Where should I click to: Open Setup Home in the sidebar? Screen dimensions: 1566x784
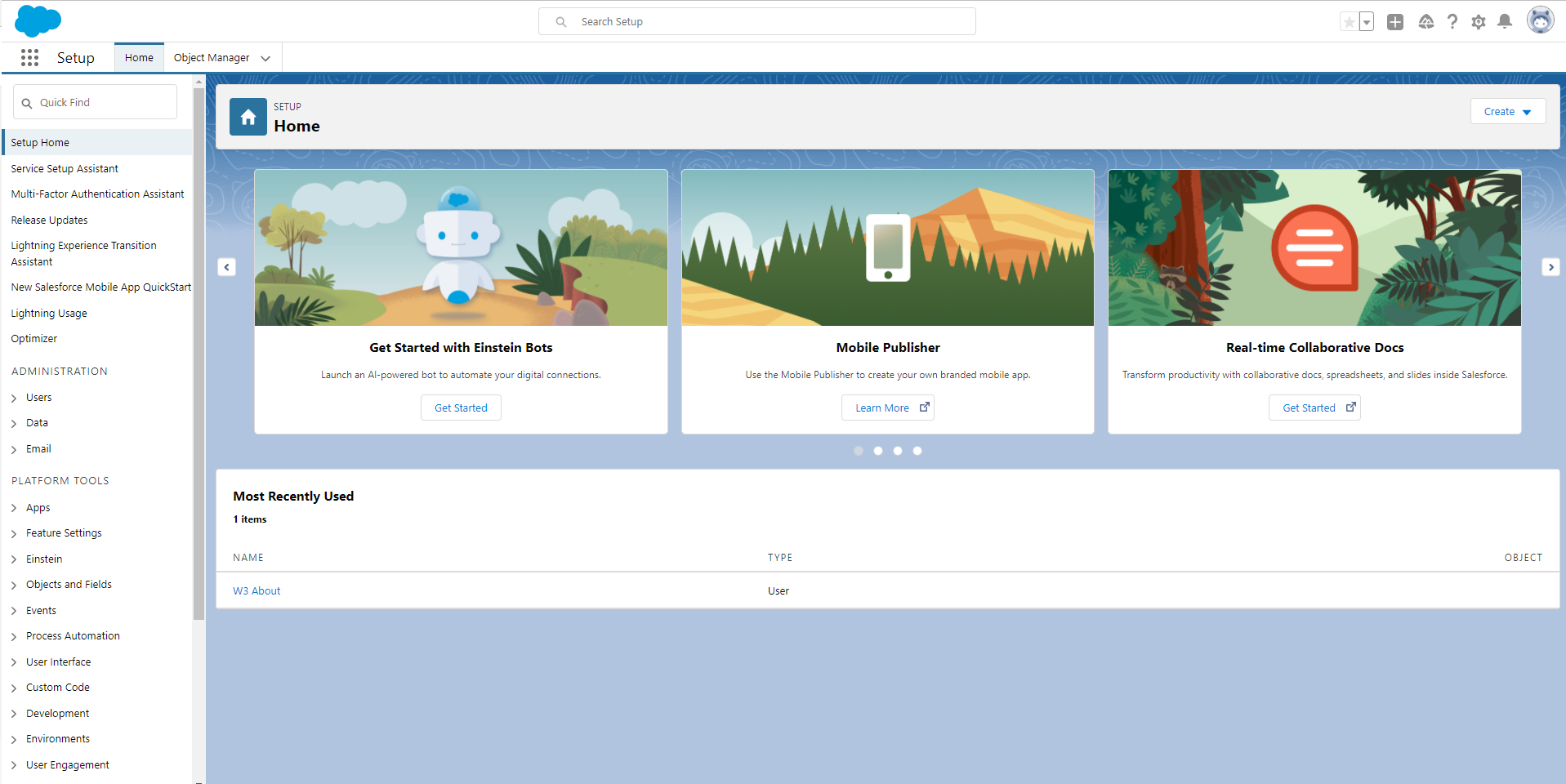point(98,142)
